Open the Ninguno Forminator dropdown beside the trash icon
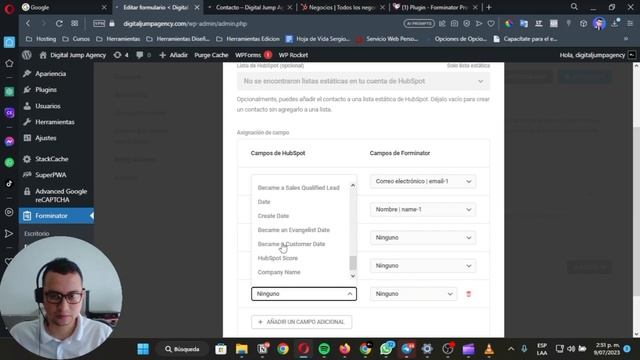Image resolution: width=640 pixels, height=360 pixels. tap(413, 294)
